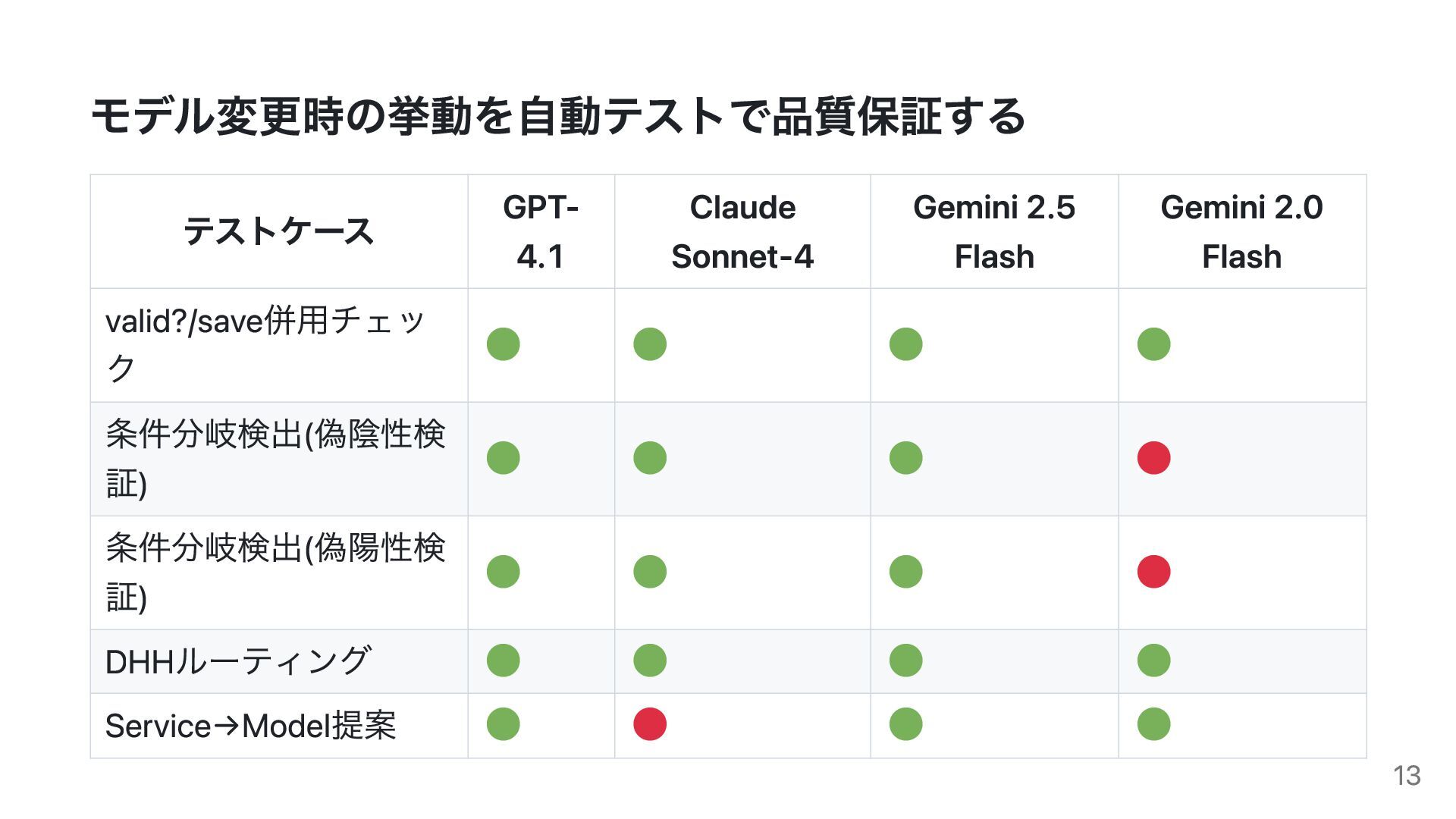
Task: Click green dot for Claude Sonnet-4 DHH routing
Action: pyautogui.click(x=650, y=661)
